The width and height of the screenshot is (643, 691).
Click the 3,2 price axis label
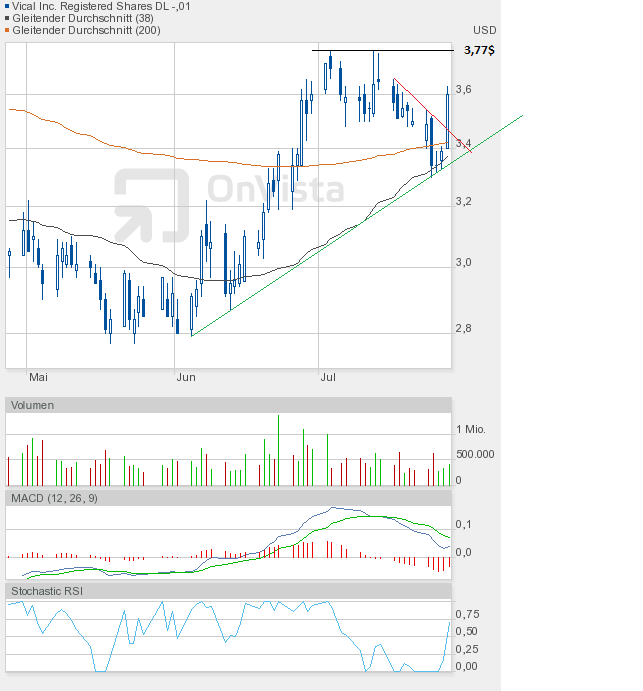pos(463,201)
